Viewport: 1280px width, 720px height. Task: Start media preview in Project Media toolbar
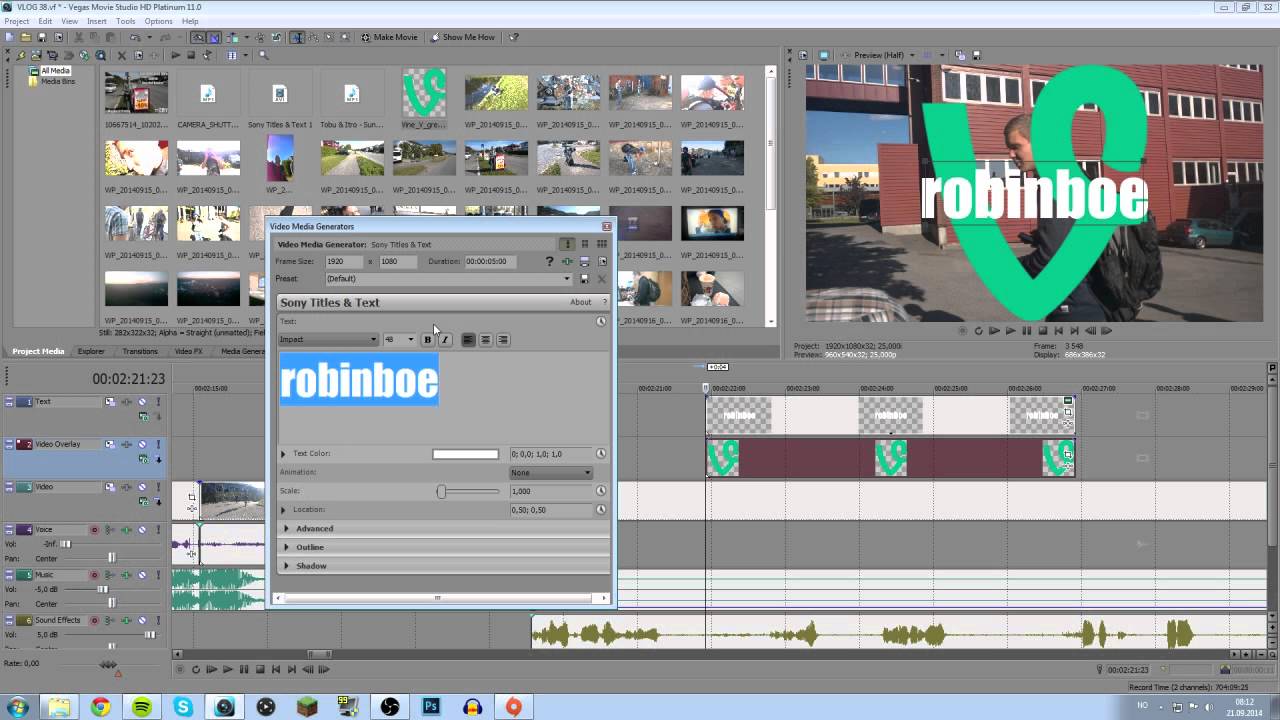[x=176, y=55]
